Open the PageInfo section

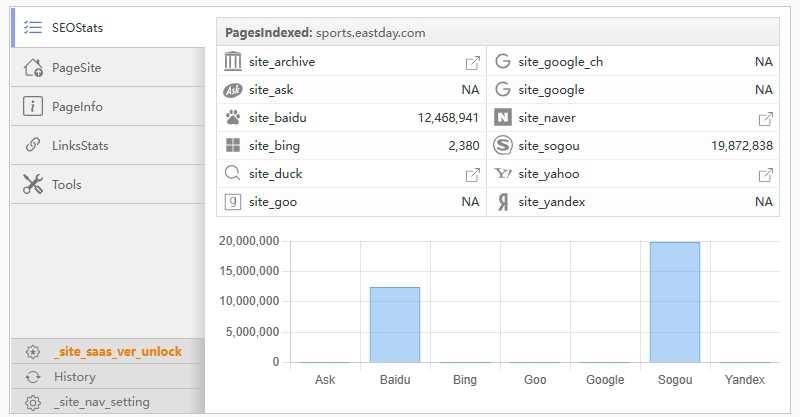pyautogui.click(x=108, y=106)
